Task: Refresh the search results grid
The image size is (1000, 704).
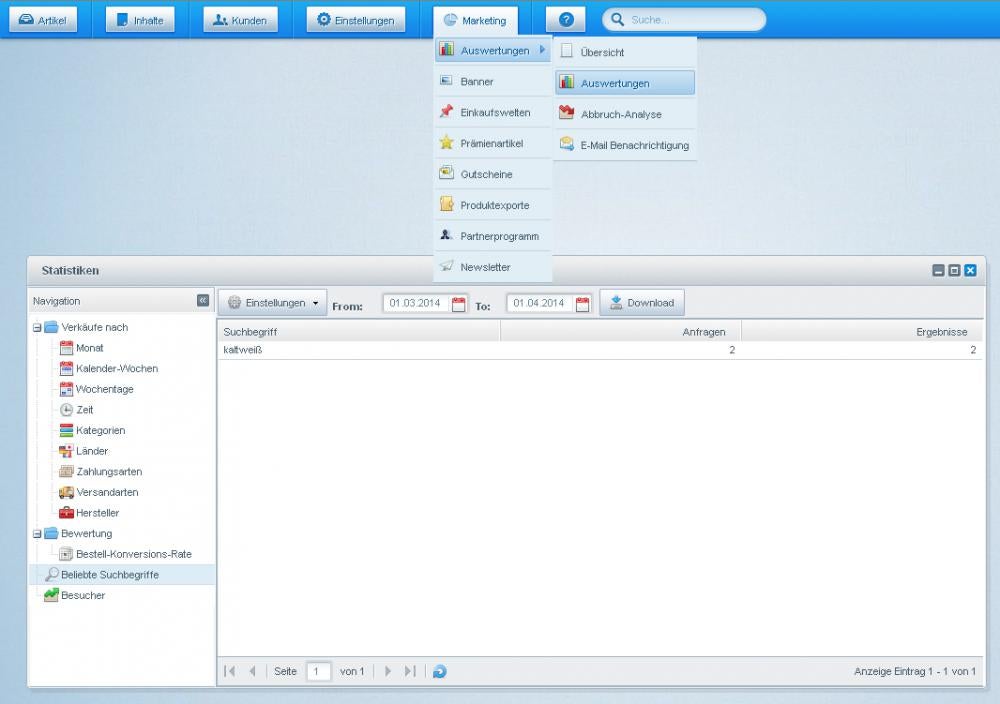Action: point(438,671)
